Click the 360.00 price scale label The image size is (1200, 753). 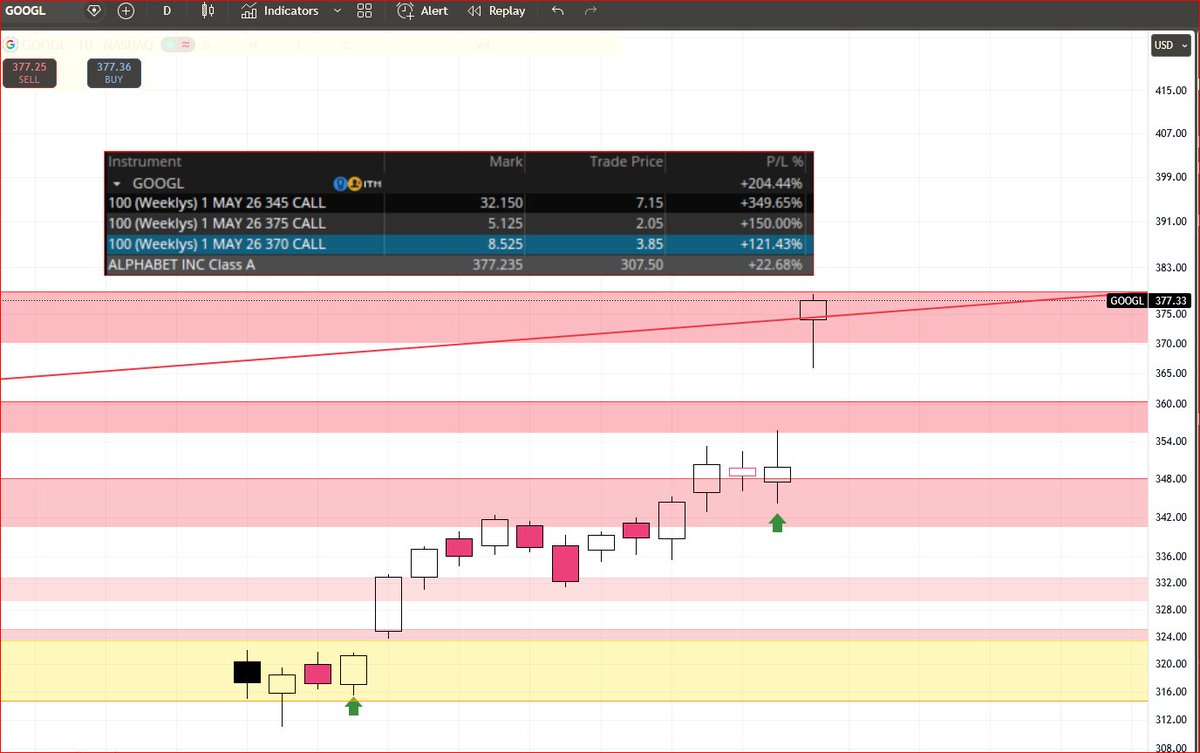pos(1171,404)
